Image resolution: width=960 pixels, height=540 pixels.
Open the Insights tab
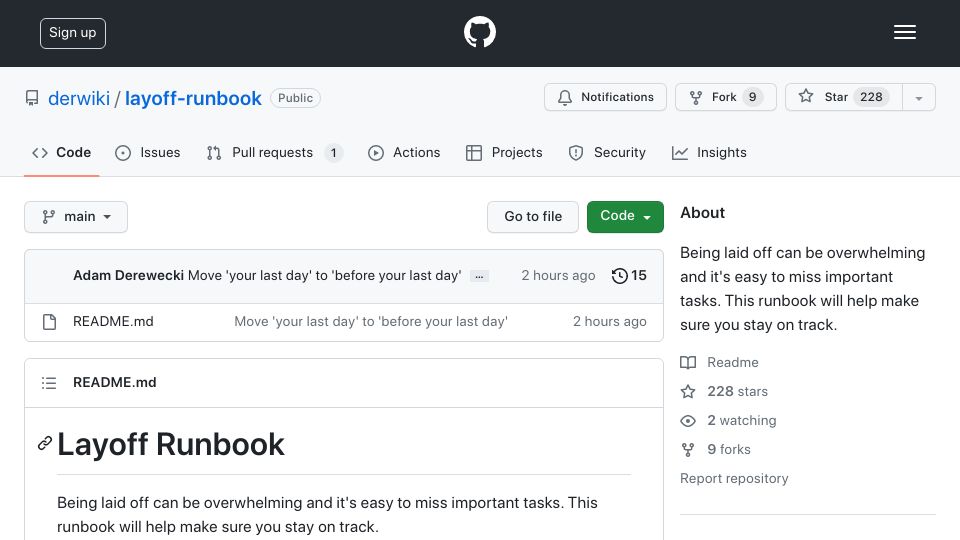tap(709, 152)
